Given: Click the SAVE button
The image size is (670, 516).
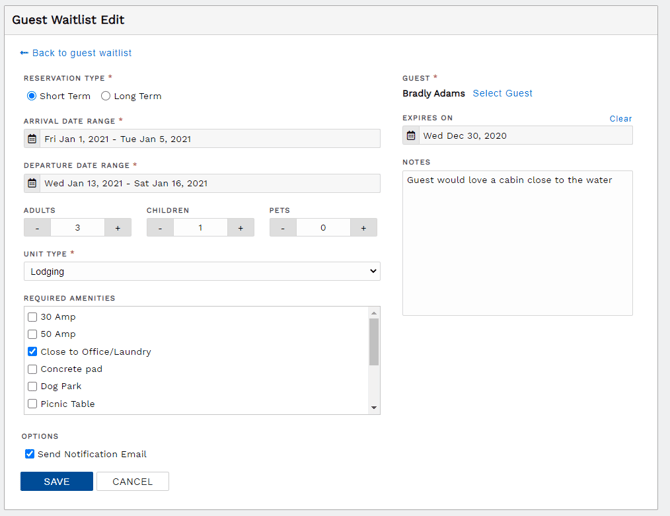Looking at the screenshot, I should tap(56, 481).
